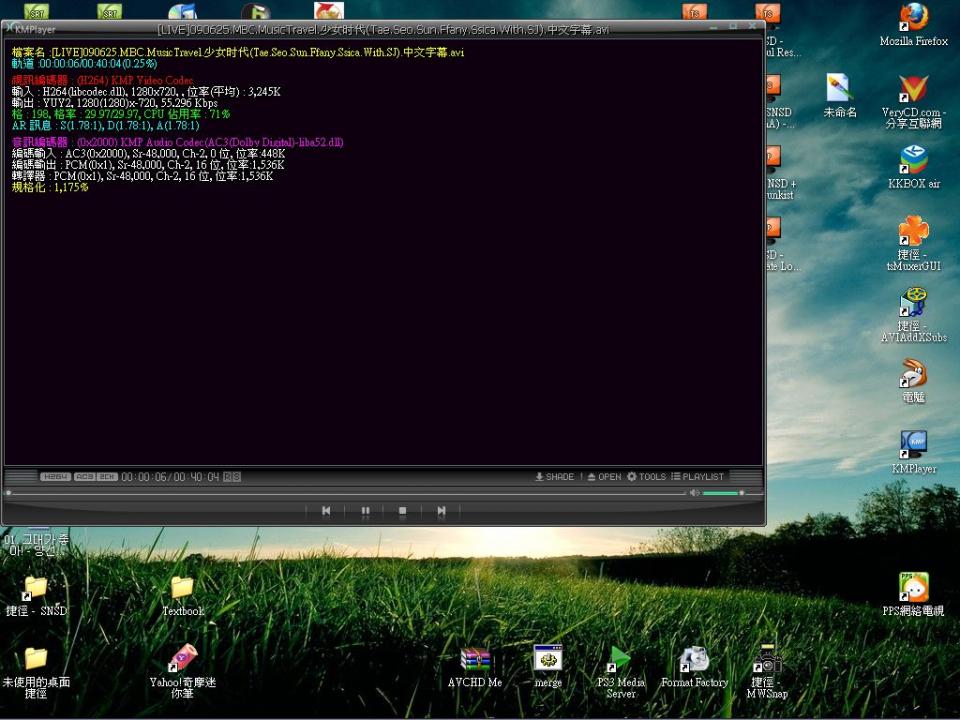This screenshot has height=720, width=960.
Task: Click the OPEN file button
Action: click(x=604, y=477)
